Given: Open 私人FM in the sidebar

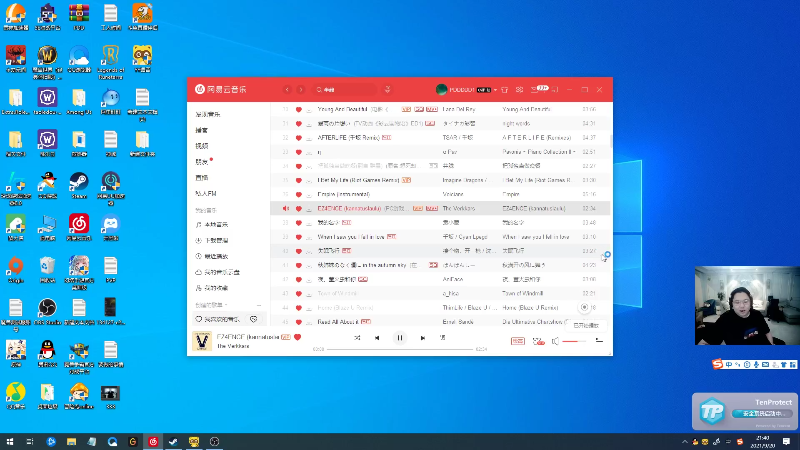Looking at the screenshot, I should 206,193.
